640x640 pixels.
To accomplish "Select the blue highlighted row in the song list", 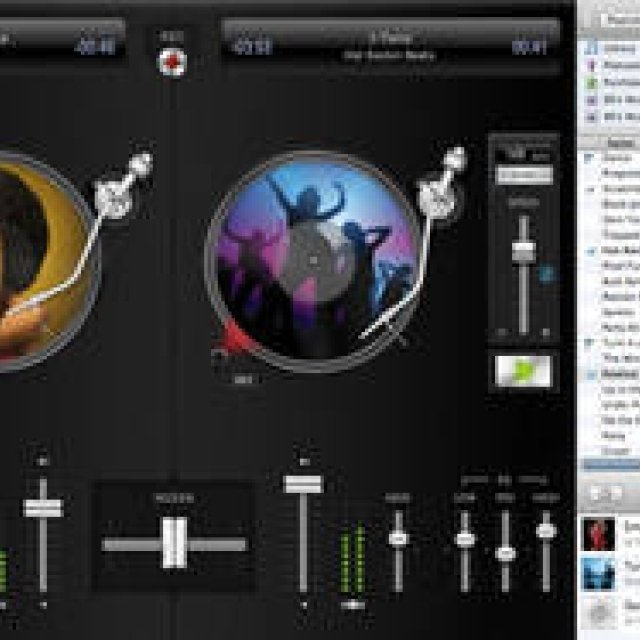I will (x=609, y=464).
